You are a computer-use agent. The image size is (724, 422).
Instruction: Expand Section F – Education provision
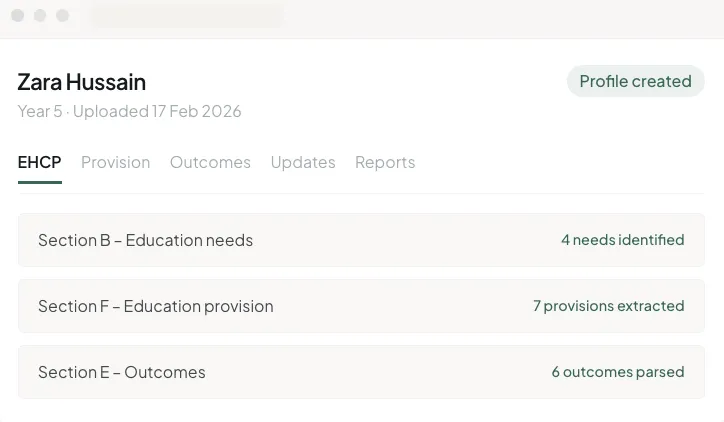[x=361, y=306]
